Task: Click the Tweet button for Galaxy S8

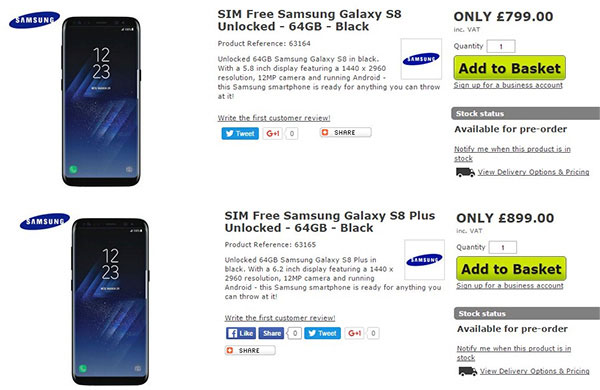Action: coord(240,133)
